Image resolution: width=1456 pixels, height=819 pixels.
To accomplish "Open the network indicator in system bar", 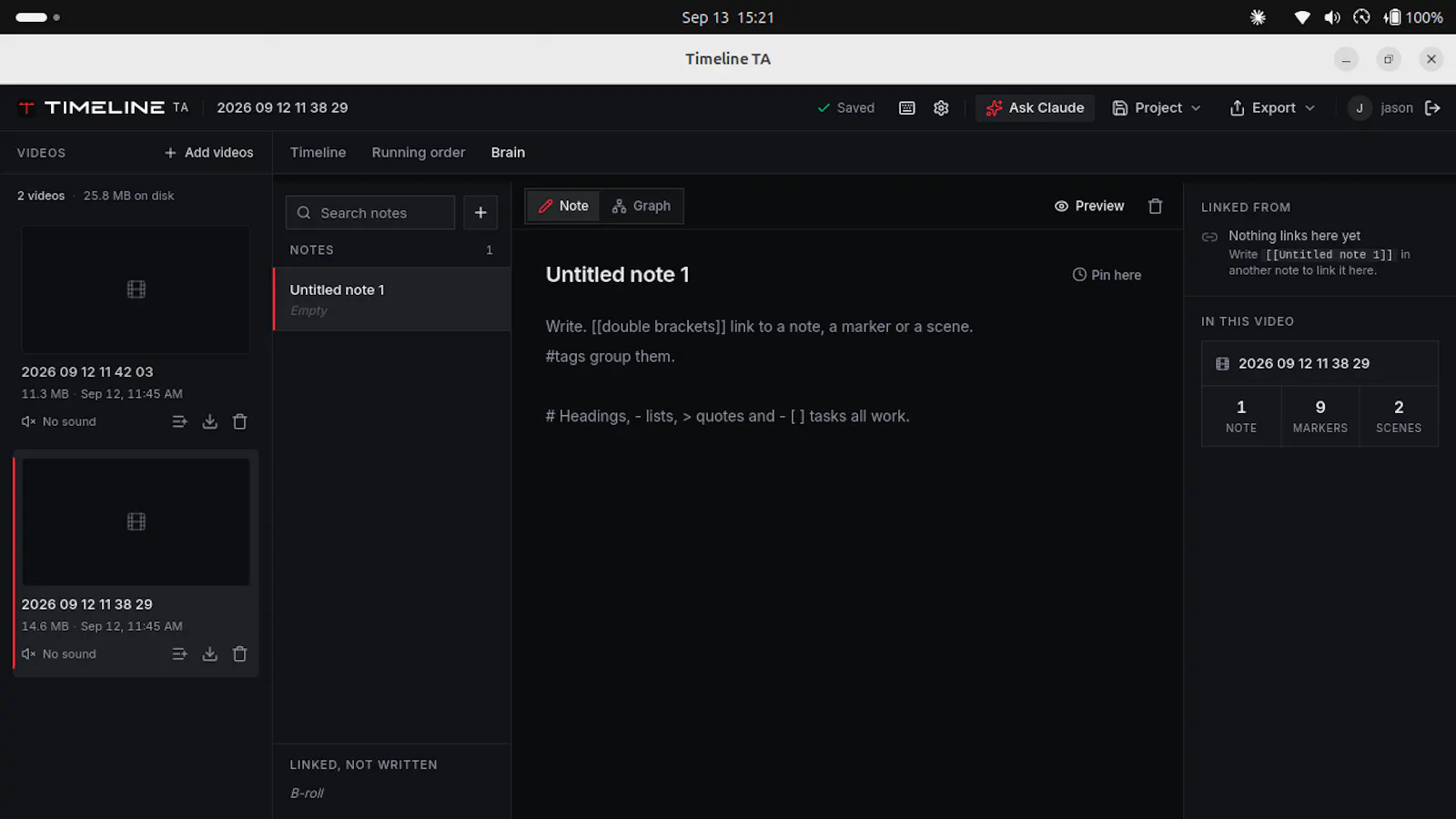I will [1302, 17].
